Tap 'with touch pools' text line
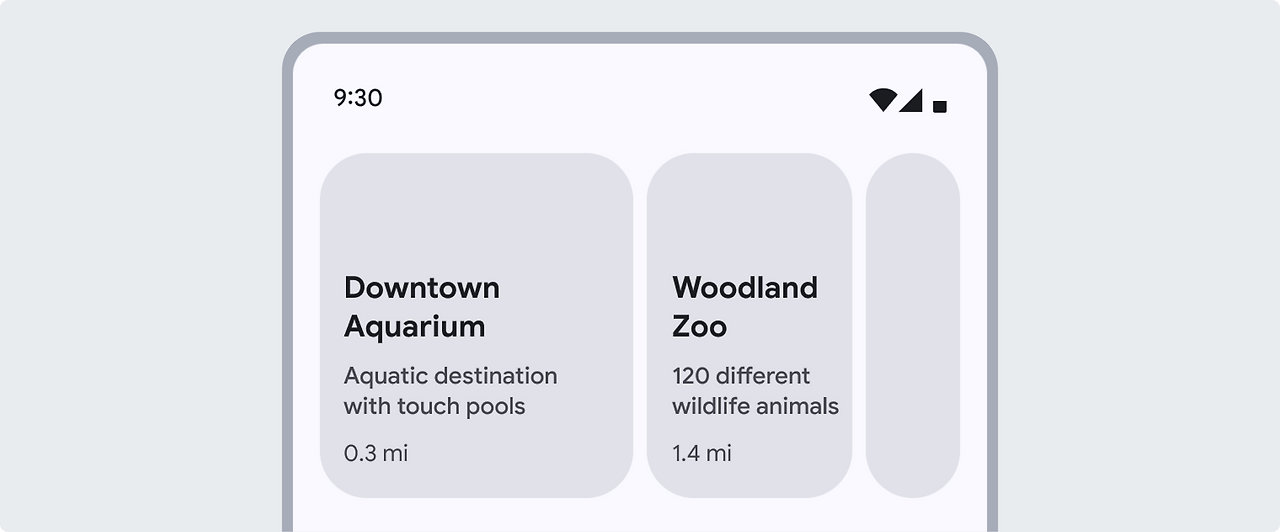 434,406
